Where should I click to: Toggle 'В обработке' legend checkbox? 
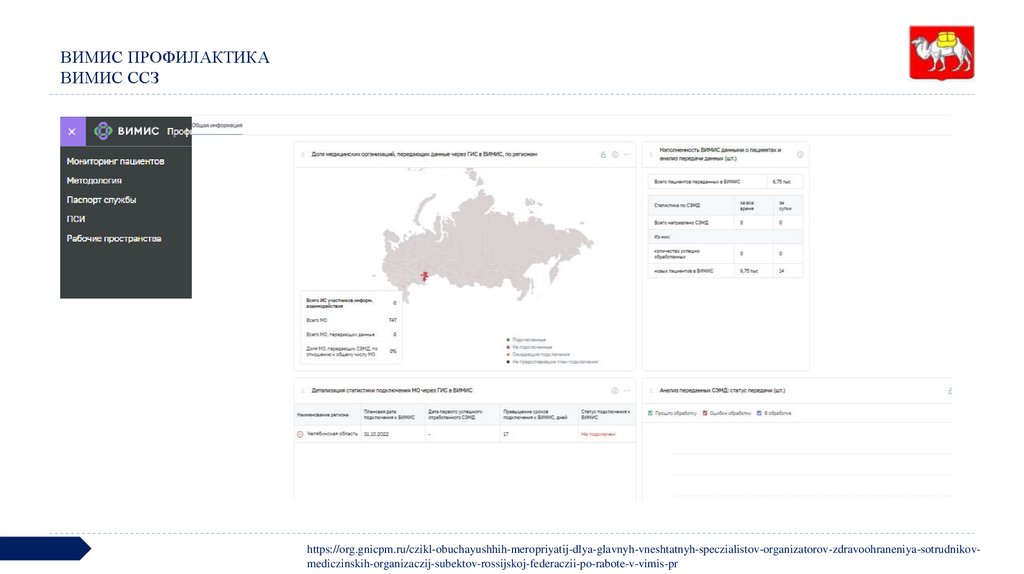coord(759,412)
